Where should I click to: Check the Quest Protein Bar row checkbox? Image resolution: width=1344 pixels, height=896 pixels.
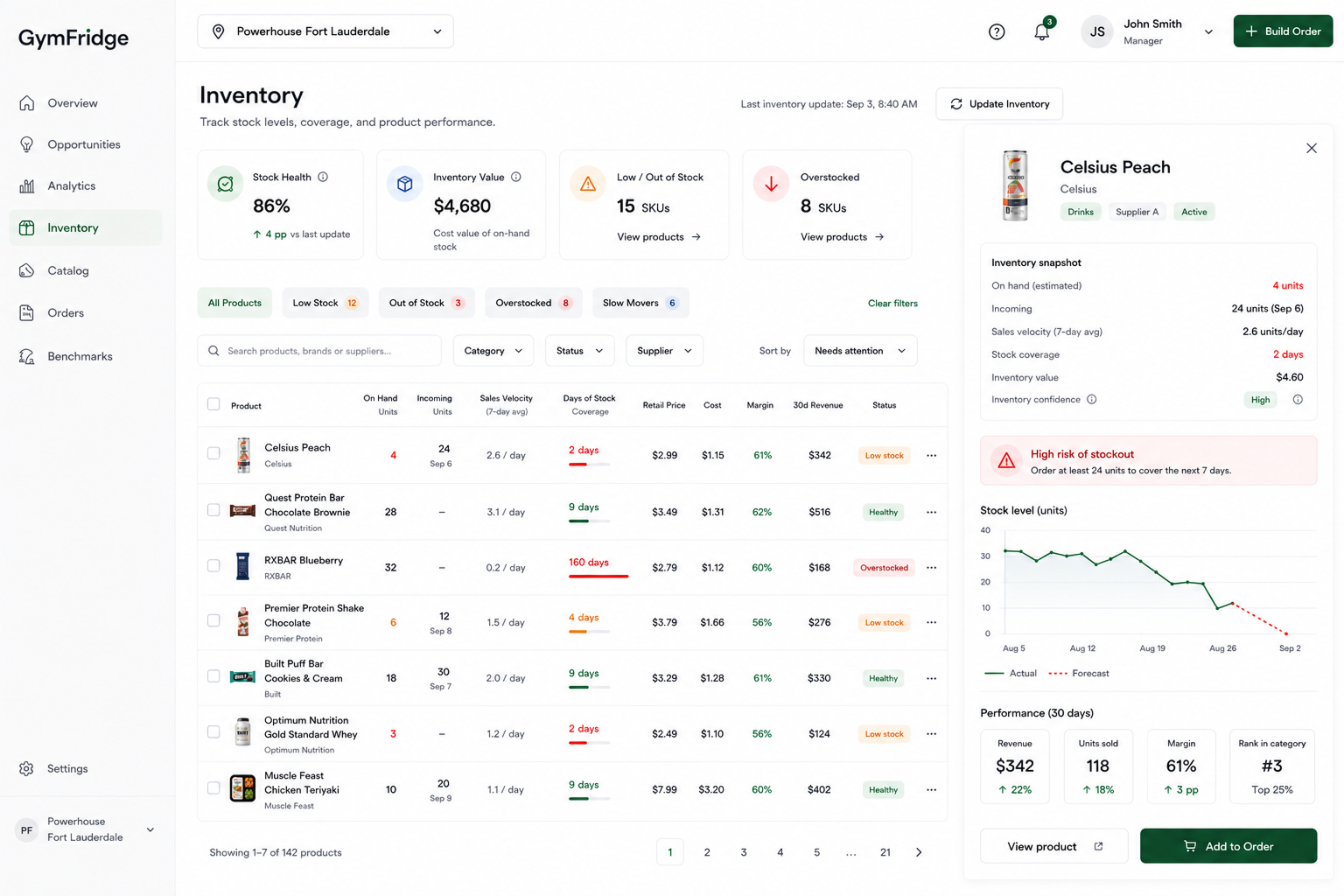213,509
